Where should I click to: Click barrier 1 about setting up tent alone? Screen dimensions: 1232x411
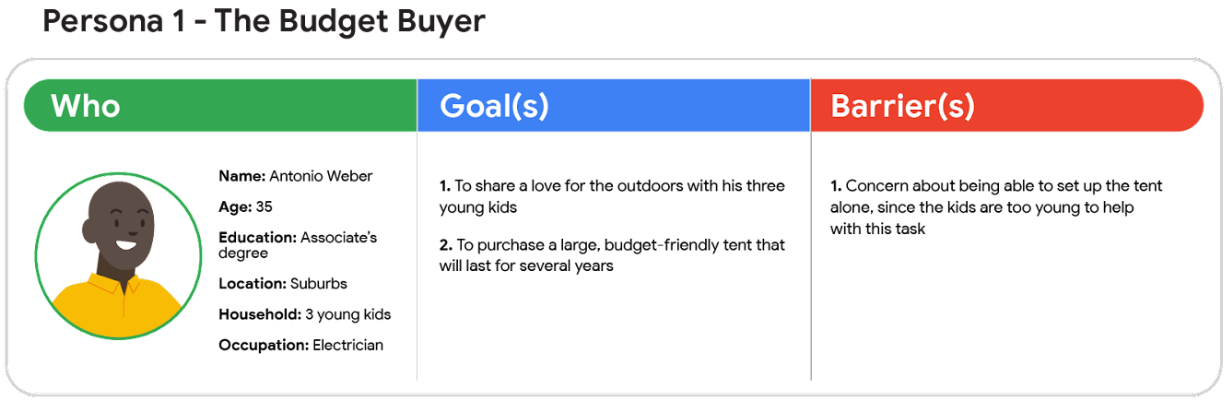pyautogui.click(x=996, y=207)
